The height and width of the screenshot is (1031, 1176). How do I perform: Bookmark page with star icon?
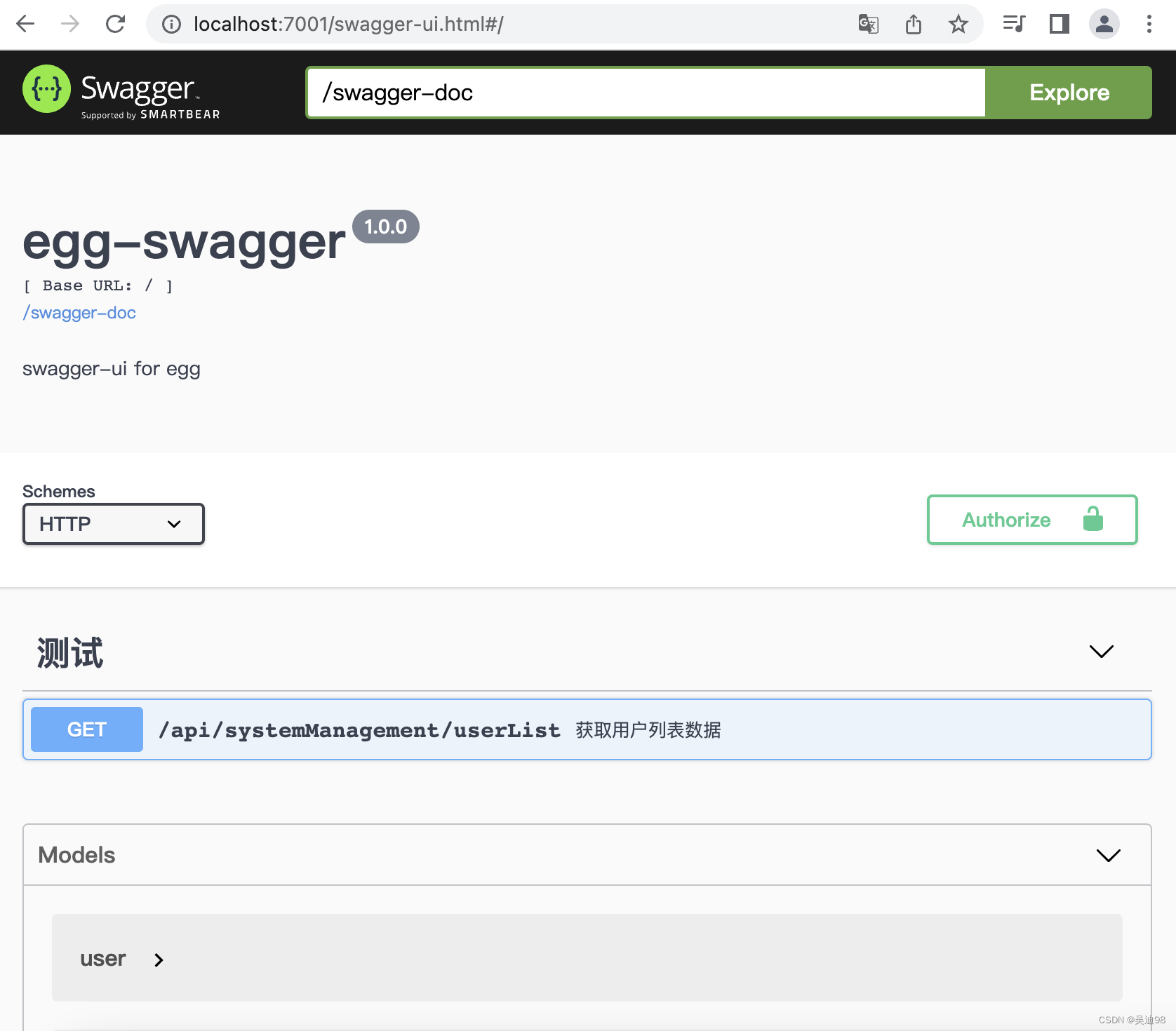tap(958, 25)
